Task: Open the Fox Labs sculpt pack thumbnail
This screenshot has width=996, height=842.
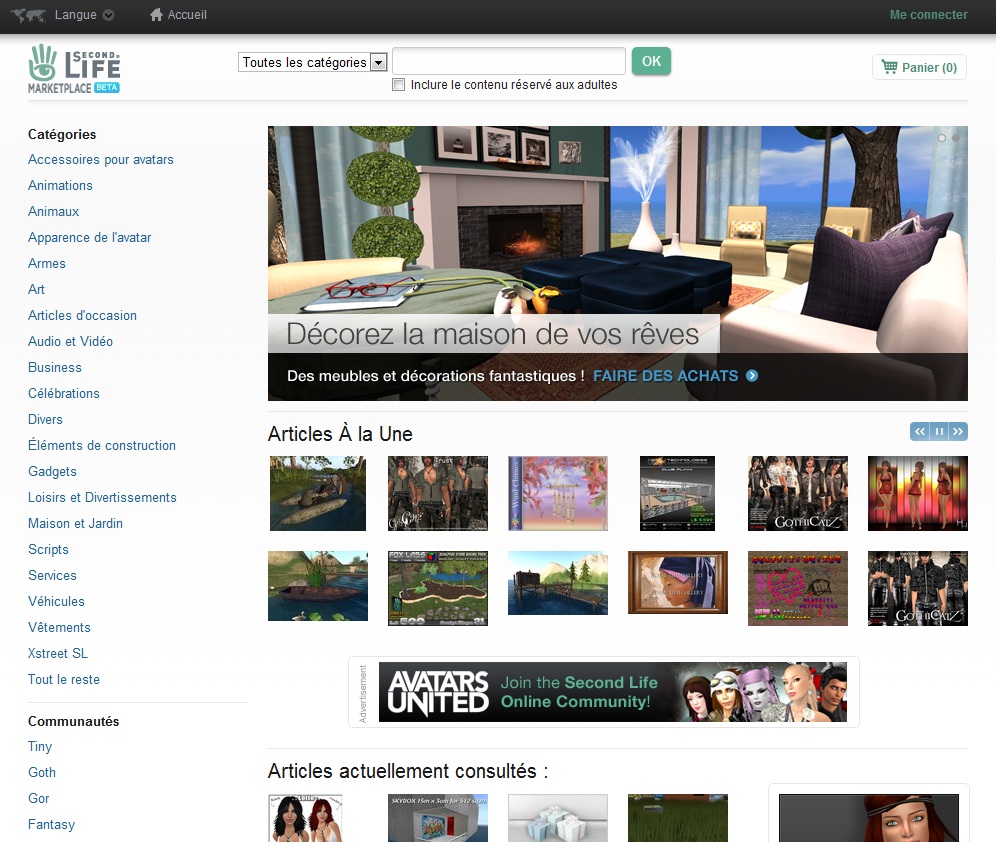Action: [x=438, y=589]
